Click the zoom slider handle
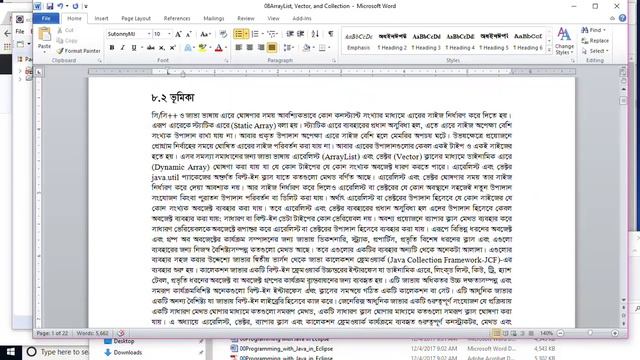This screenshot has height=360, width=640. 590,333
